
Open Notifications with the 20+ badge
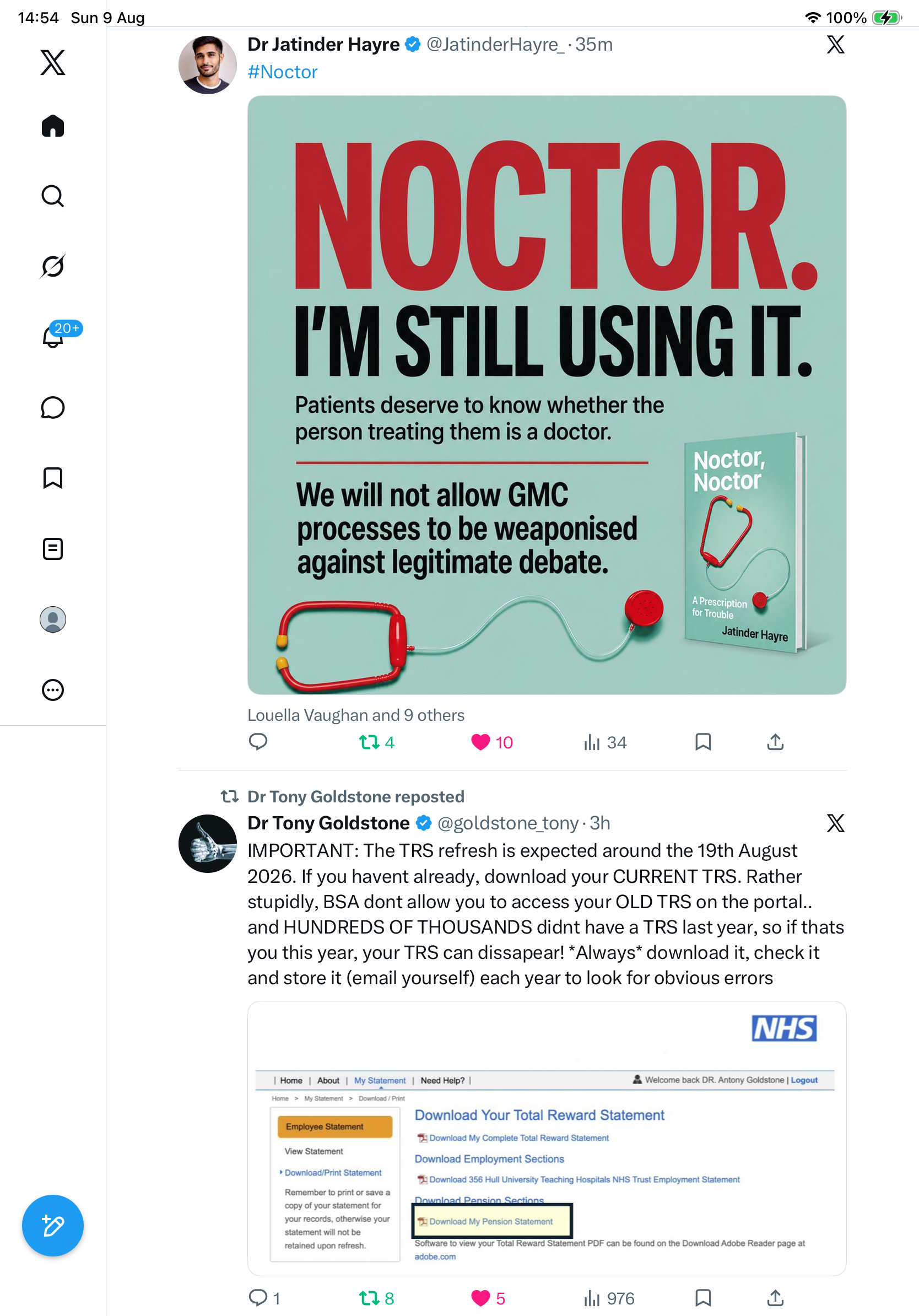pos(53,336)
